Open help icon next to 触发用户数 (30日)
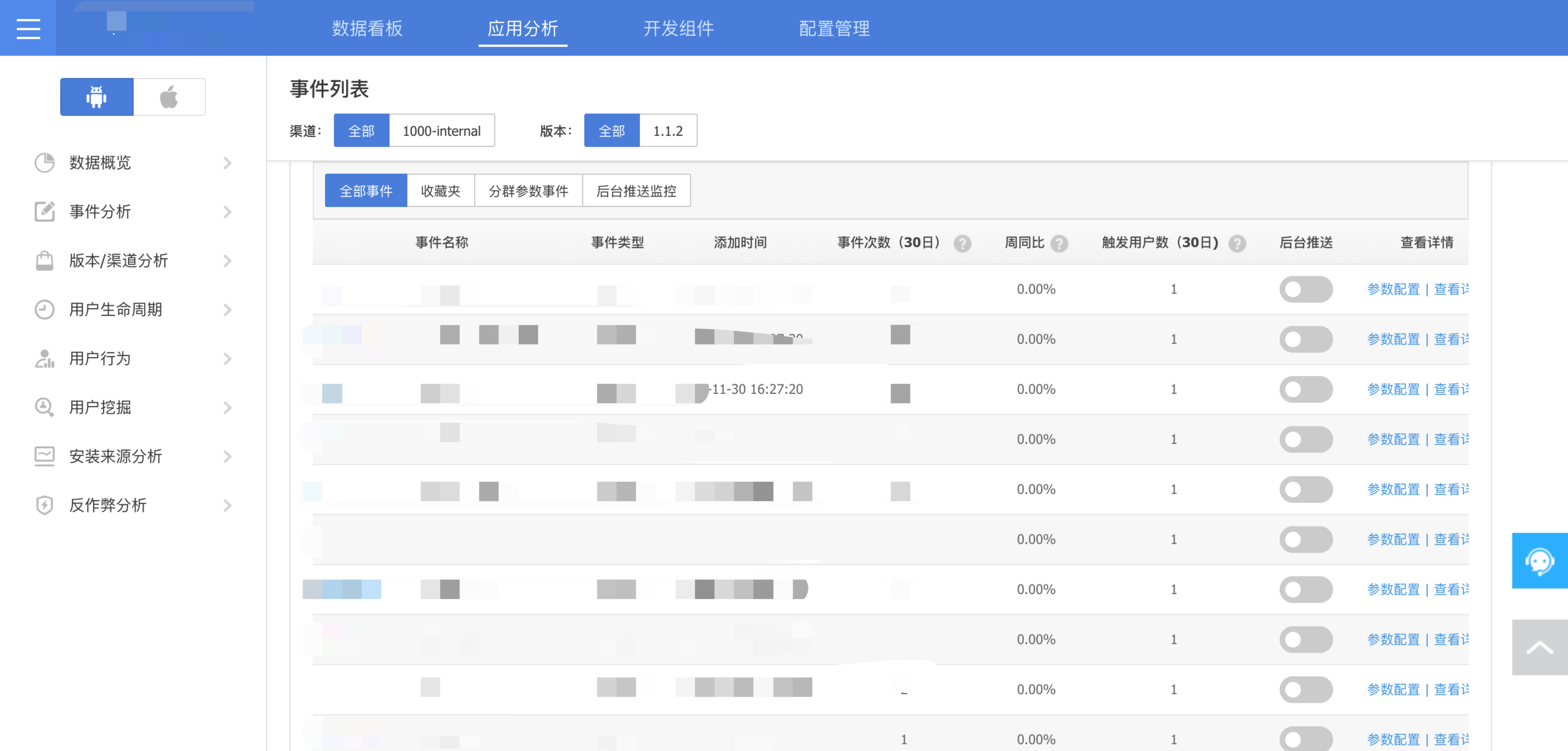This screenshot has width=1568, height=751. (x=1237, y=244)
